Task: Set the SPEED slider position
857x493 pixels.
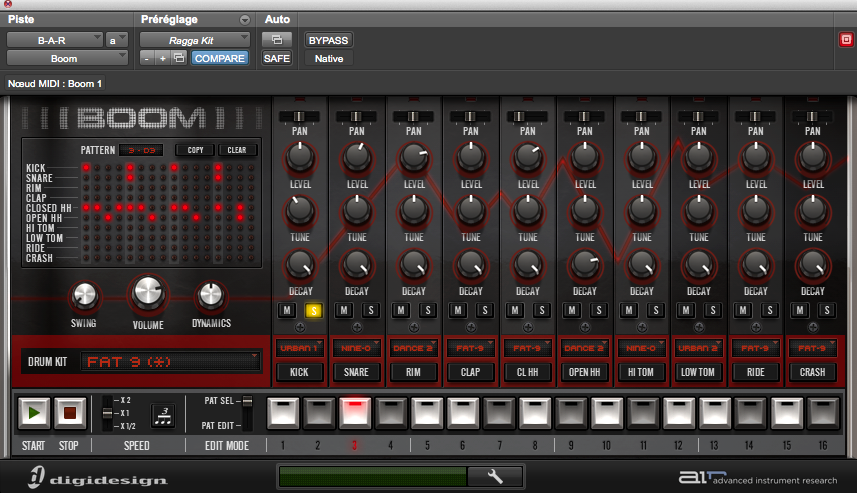Action: [x=107, y=413]
